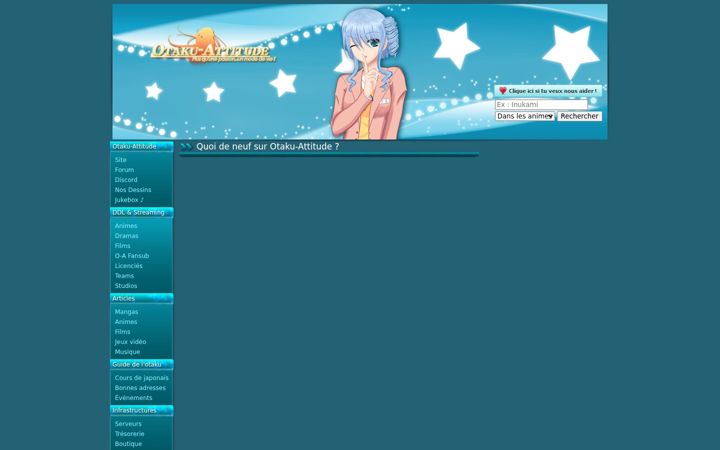Open the Trésorerie link
Image resolution: width=720 pixels, height=450 pixels.
[x=129, y=434]
